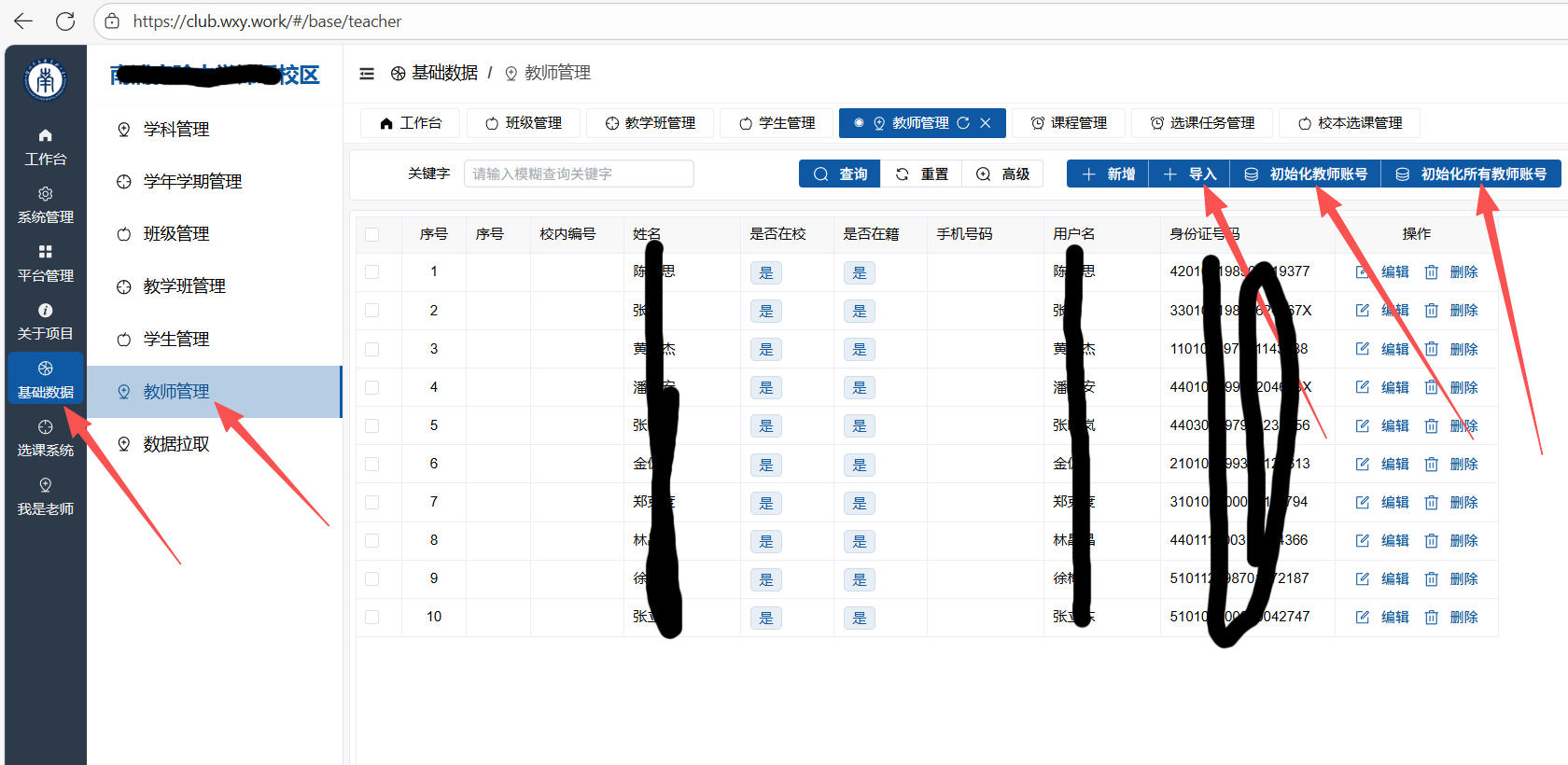Screen dimensions: 1568x765
Task: Click the refresh icon on 教师管理 tab
Action: coord(963,123)
